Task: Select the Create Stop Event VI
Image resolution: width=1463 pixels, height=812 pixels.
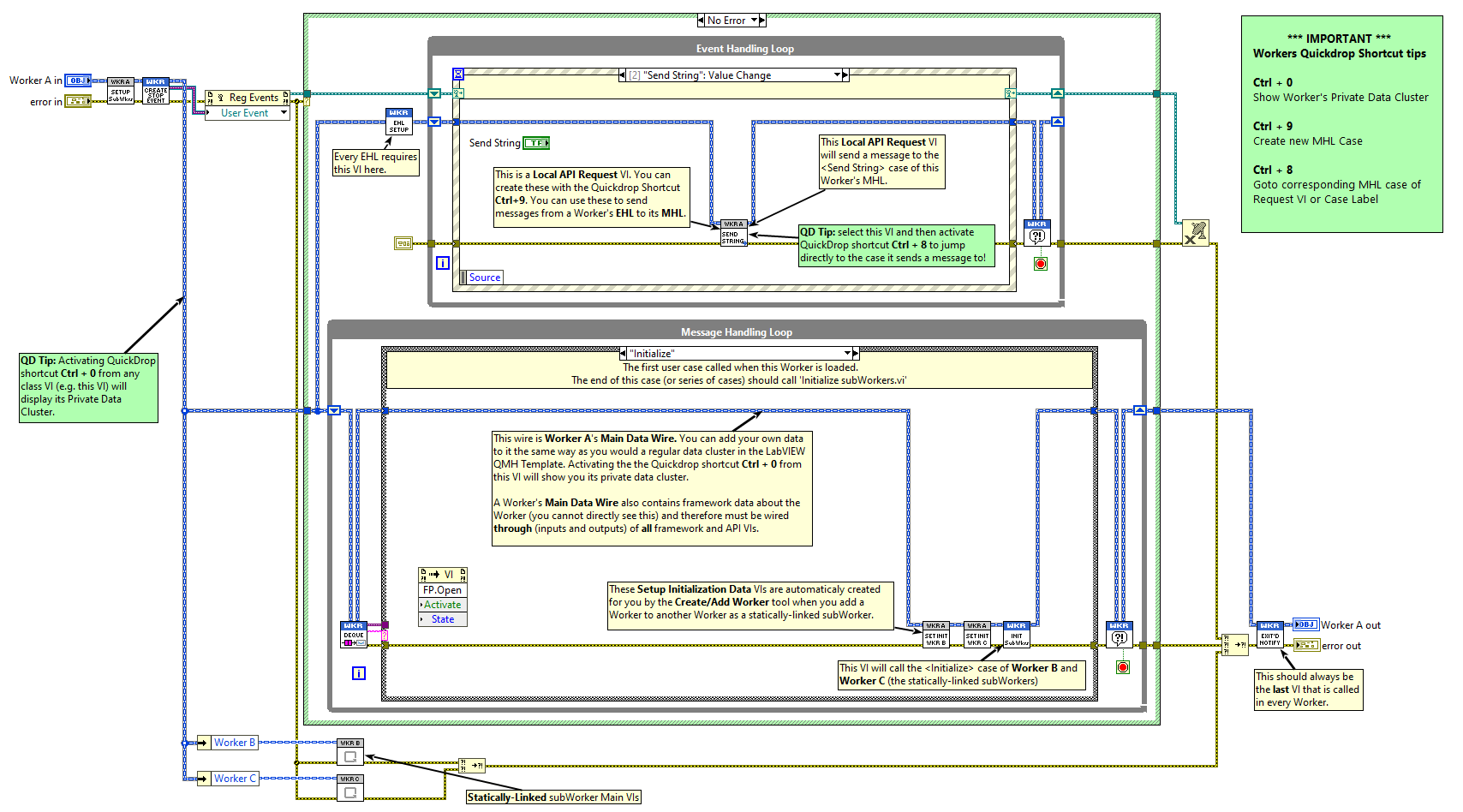Action: coord(156,91)
